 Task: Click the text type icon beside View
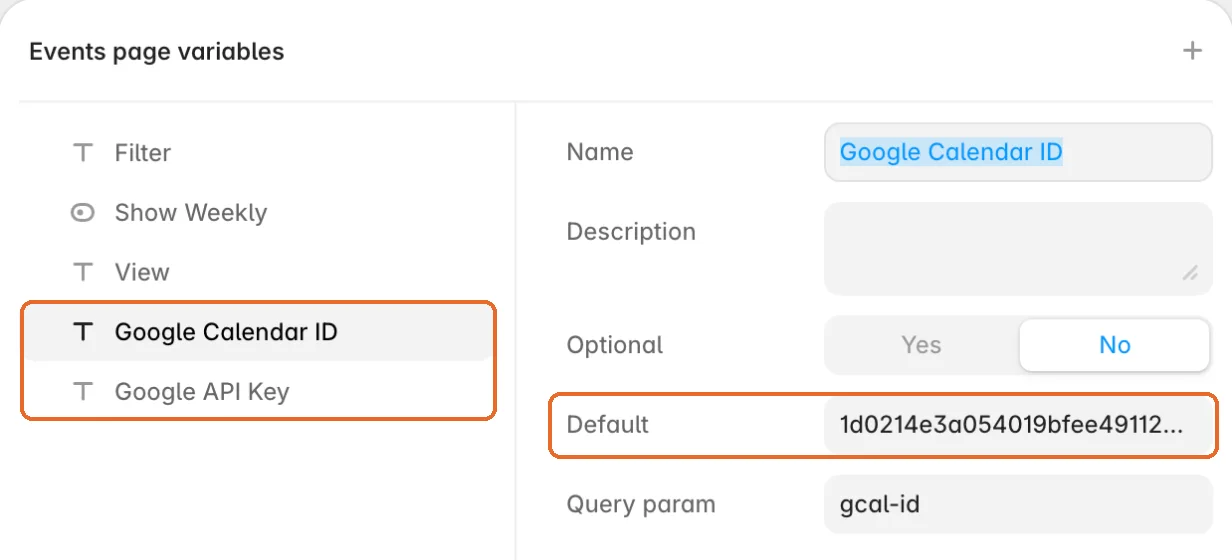point(83,272)
